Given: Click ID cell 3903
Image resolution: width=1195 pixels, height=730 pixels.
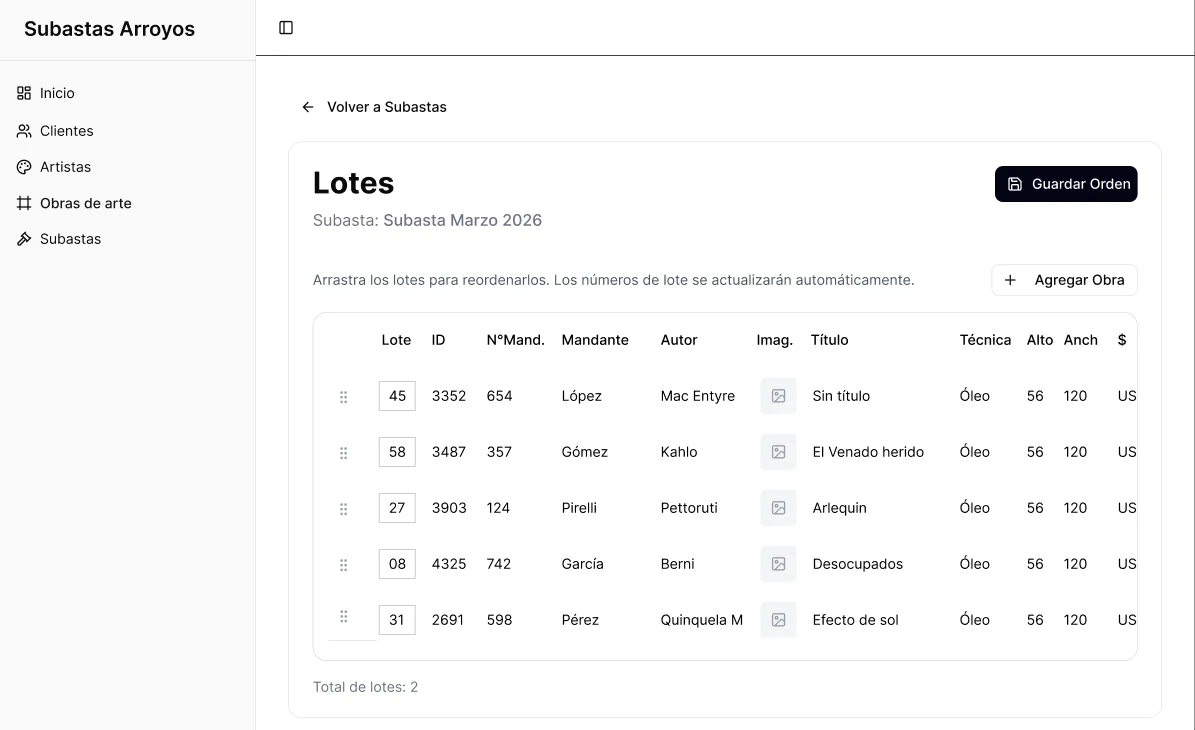Looking at the screenshot, I should tap(449, 508).
